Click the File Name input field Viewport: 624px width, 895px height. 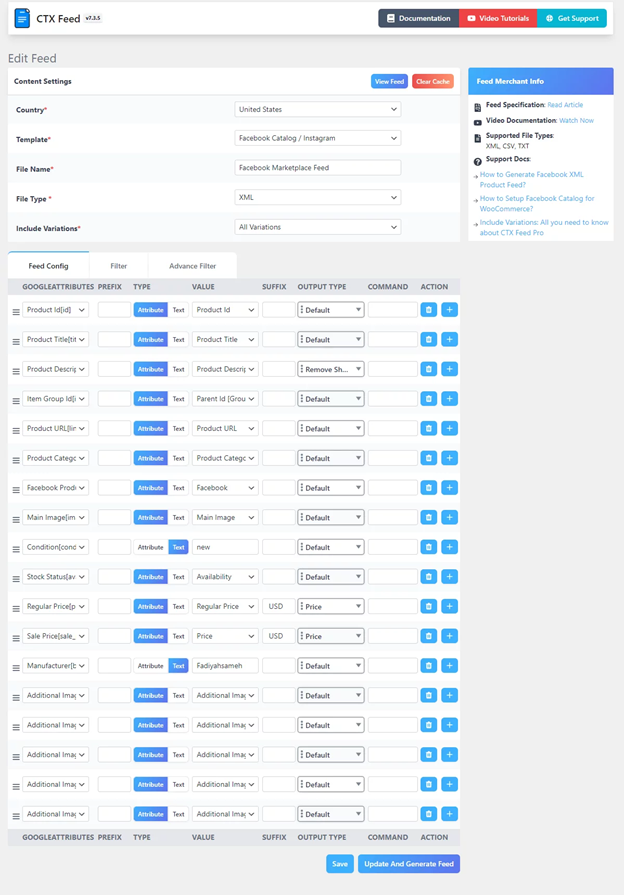(x=317, y=168)
